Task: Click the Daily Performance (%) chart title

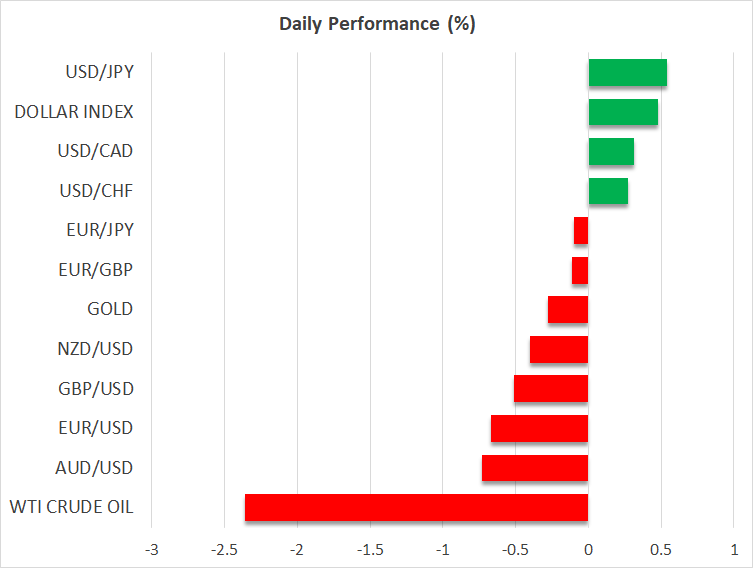Action: (377, 24)
